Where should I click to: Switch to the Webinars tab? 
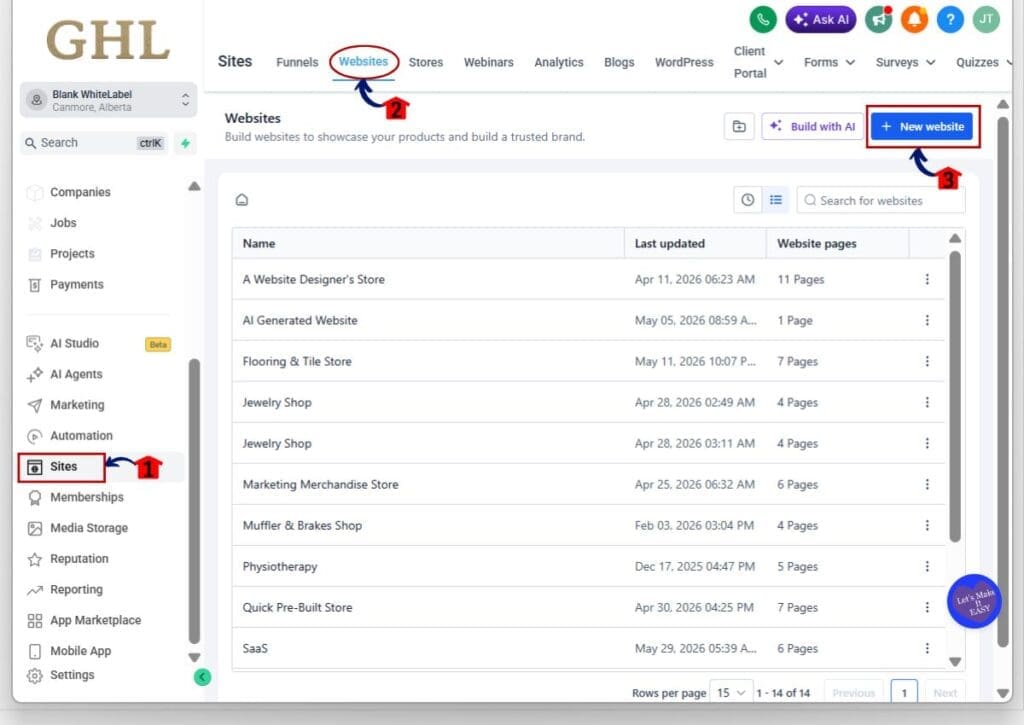coord(488,62)
